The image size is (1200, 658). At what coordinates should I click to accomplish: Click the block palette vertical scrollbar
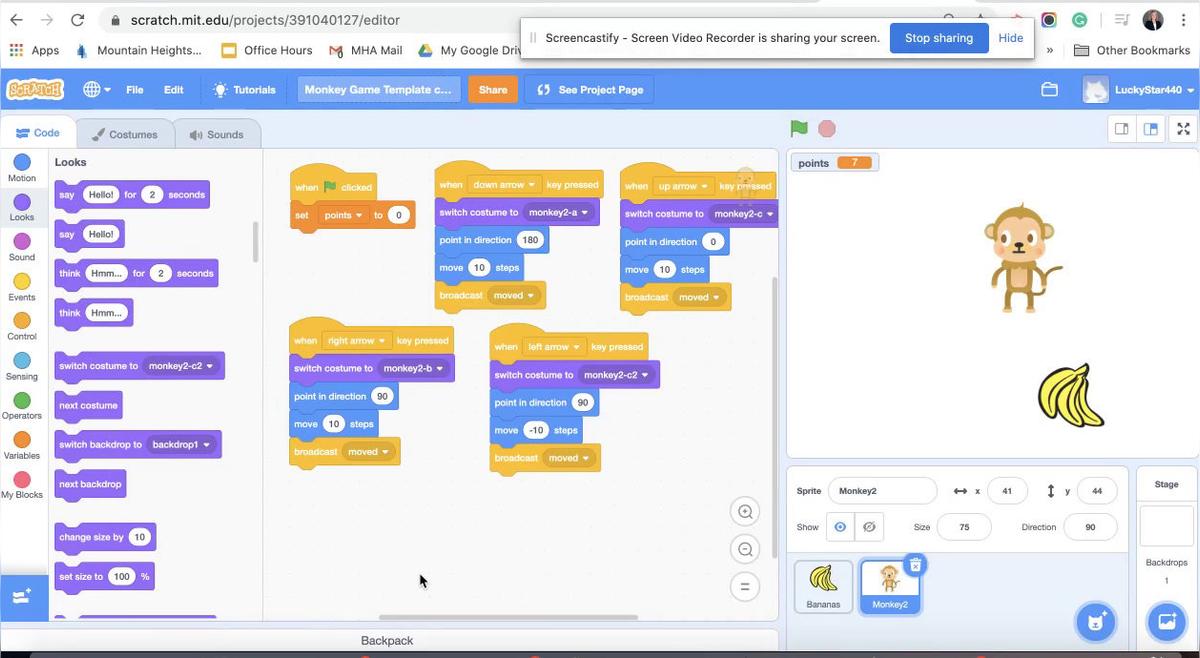coord(255,241)
